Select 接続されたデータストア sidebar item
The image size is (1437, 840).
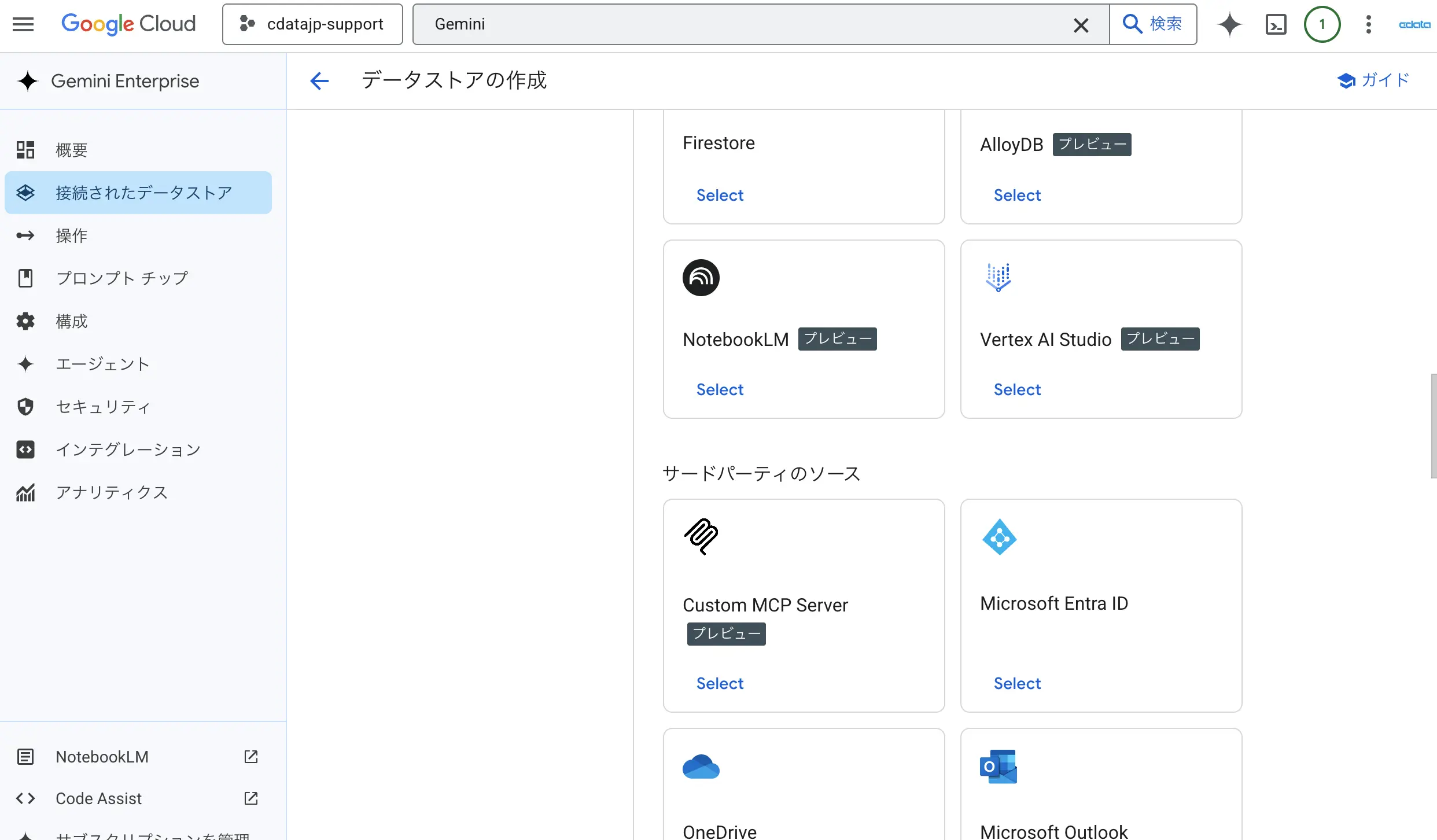tap(138, 193)
